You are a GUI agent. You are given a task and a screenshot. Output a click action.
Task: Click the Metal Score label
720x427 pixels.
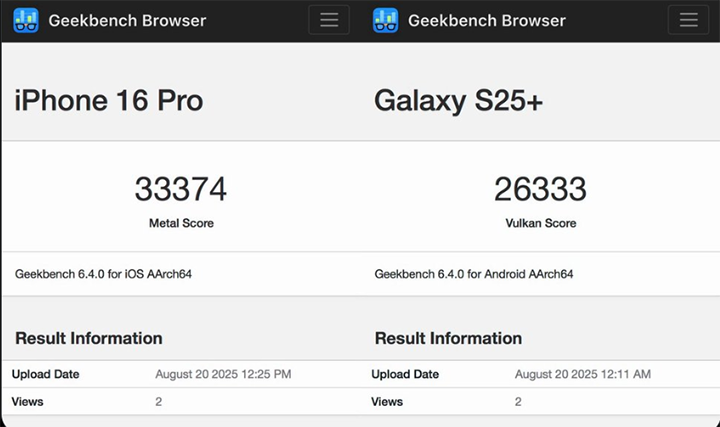(x=181, y=223)
